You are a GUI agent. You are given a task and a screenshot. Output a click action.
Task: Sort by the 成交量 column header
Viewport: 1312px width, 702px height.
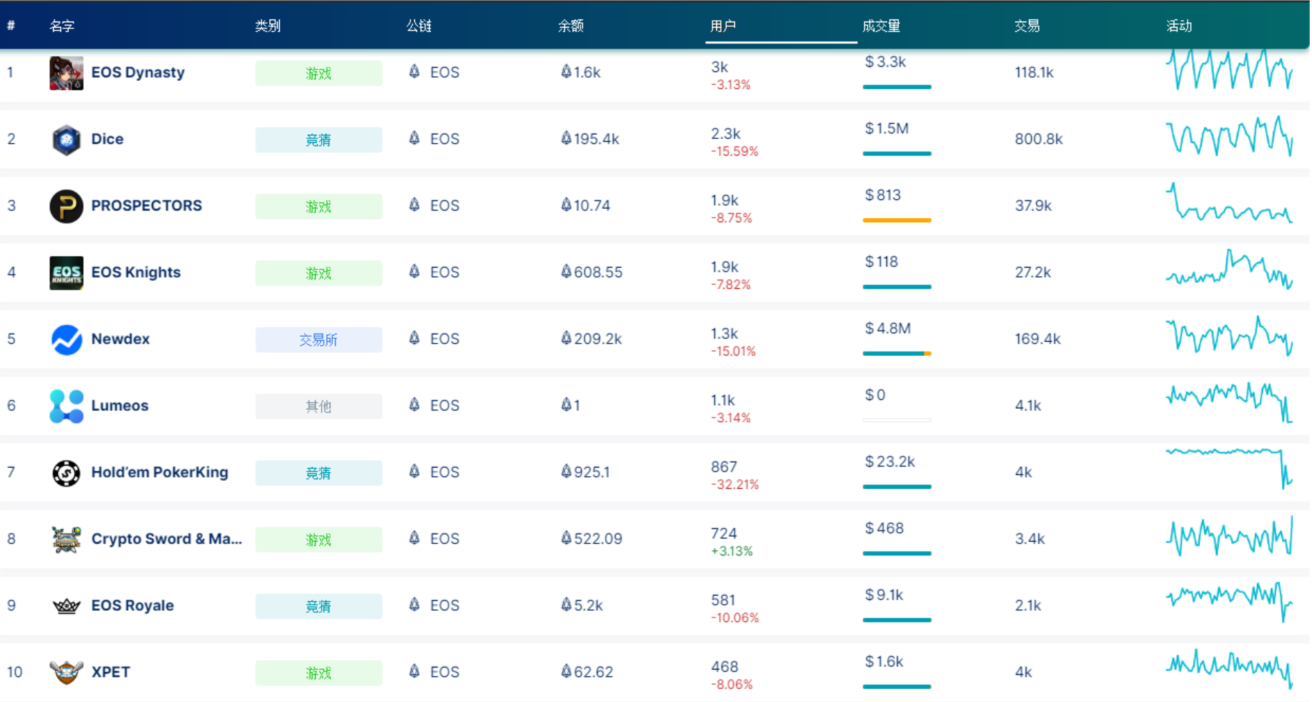[882, 26]
